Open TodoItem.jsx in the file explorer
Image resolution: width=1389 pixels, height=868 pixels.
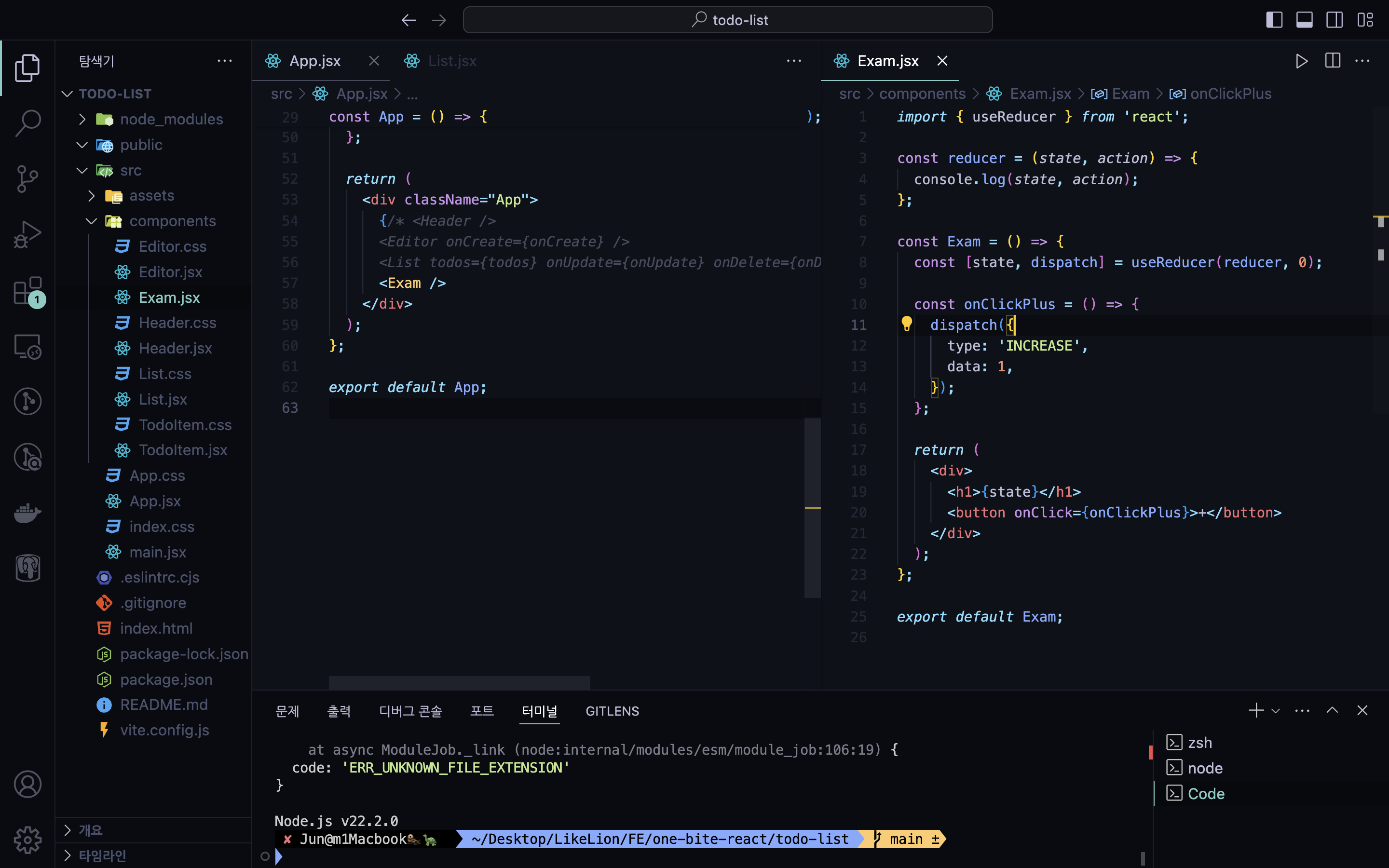[x=182, y=450]
